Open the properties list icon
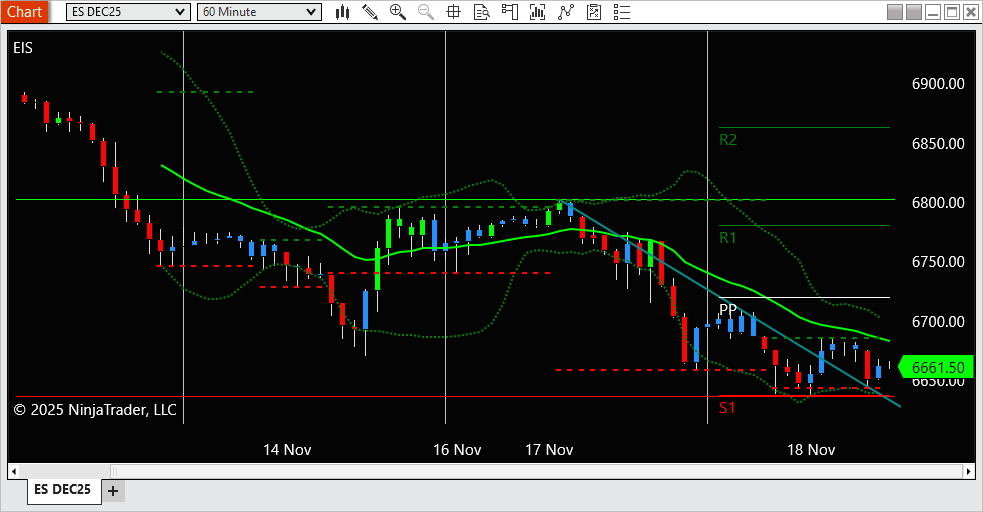 [621, 12]
